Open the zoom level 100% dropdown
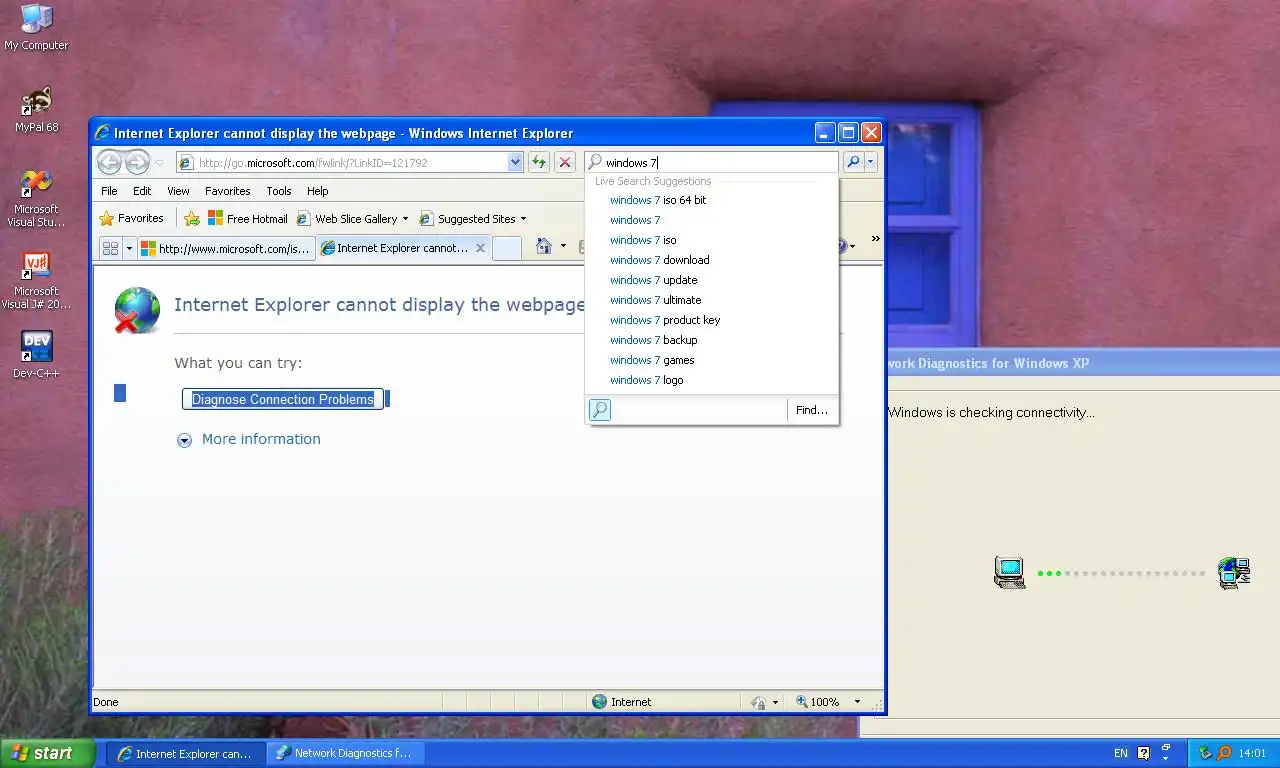Screen dimensions: 1280x768 point(857,702)
